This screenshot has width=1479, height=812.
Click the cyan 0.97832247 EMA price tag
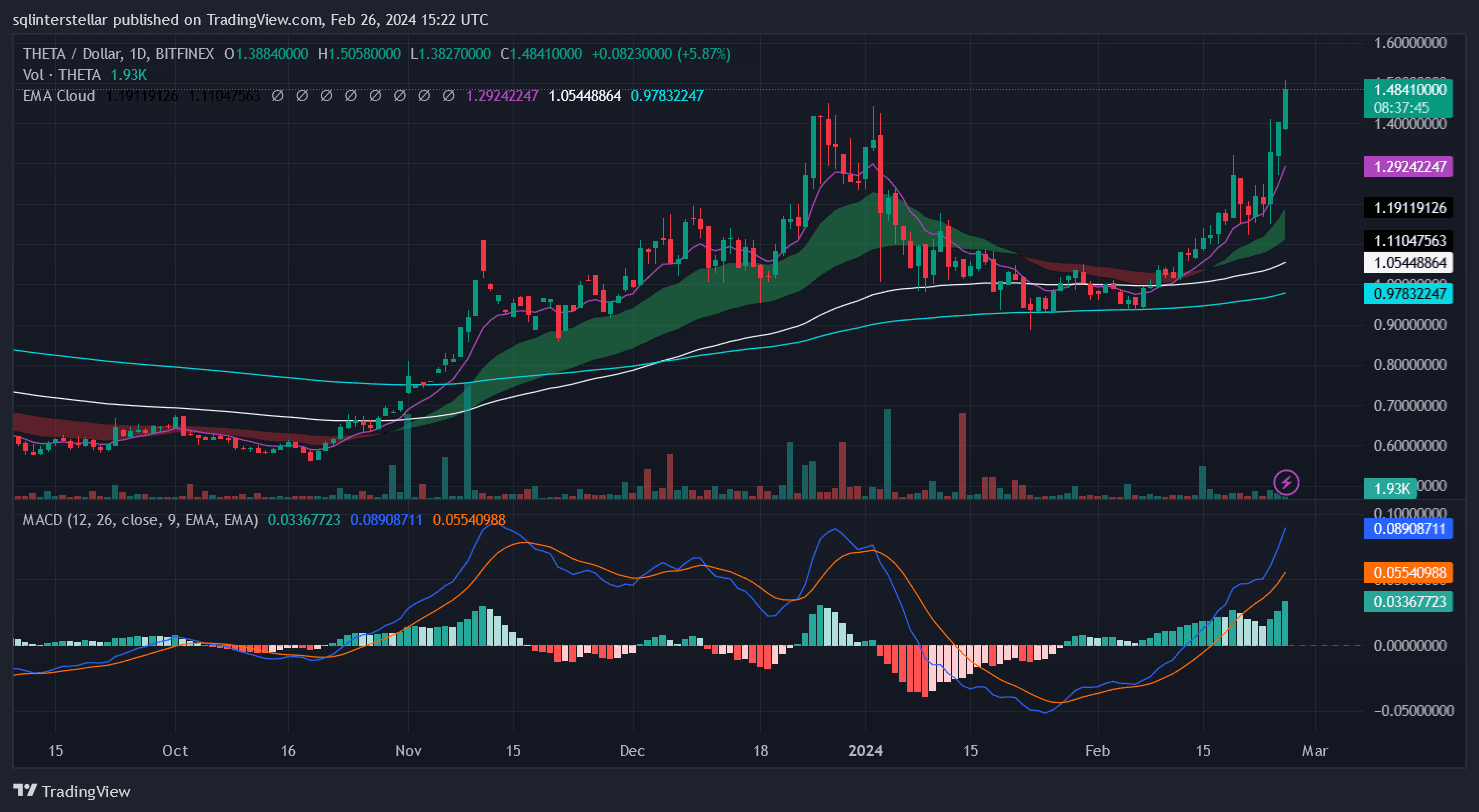point(1410,293)
